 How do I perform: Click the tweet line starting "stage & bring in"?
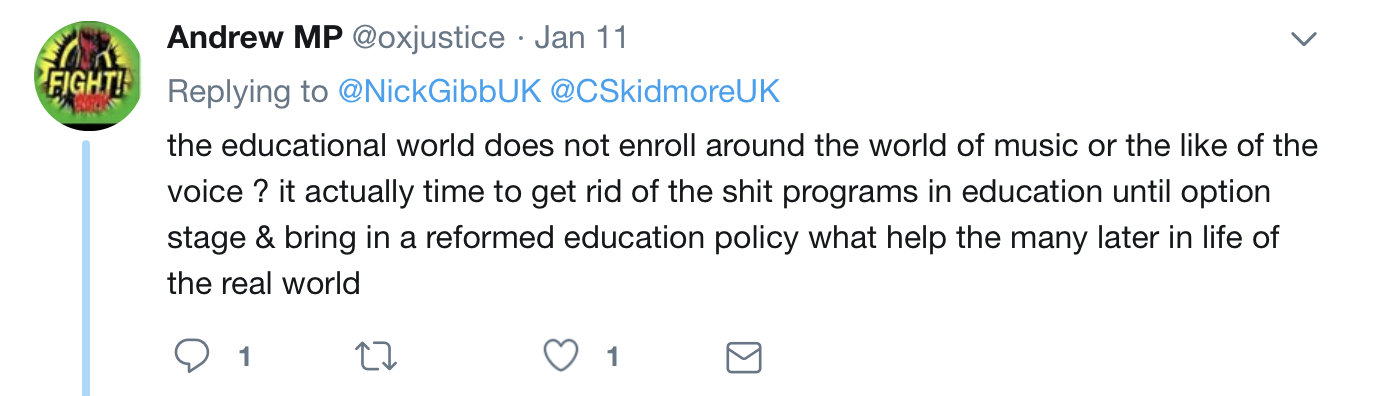724,238
